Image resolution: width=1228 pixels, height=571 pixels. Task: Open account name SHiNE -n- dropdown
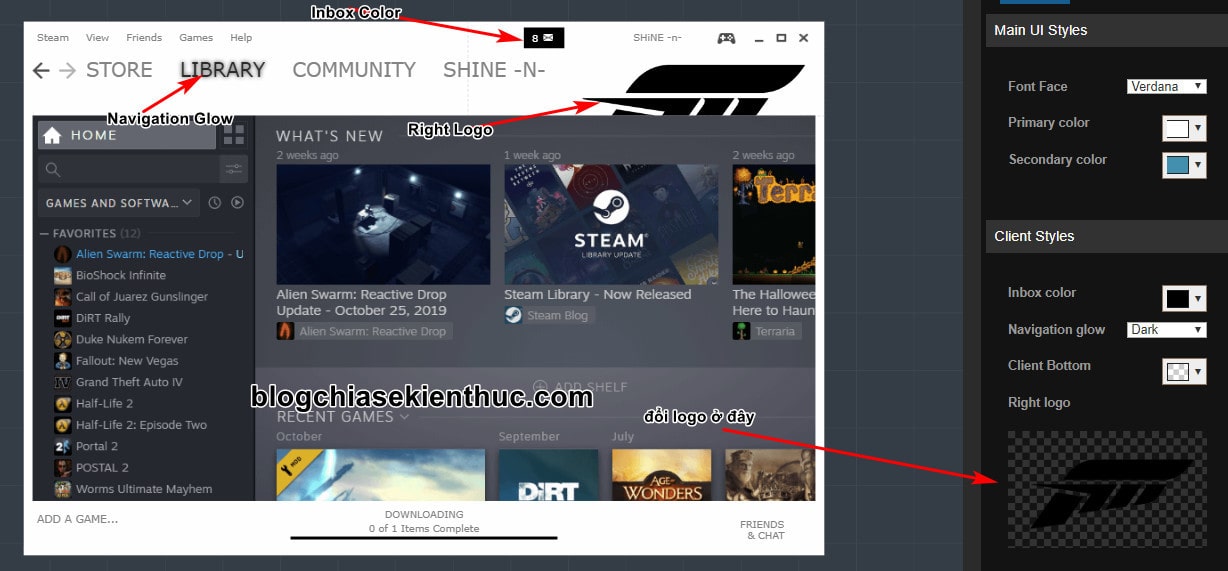[657, 38]
